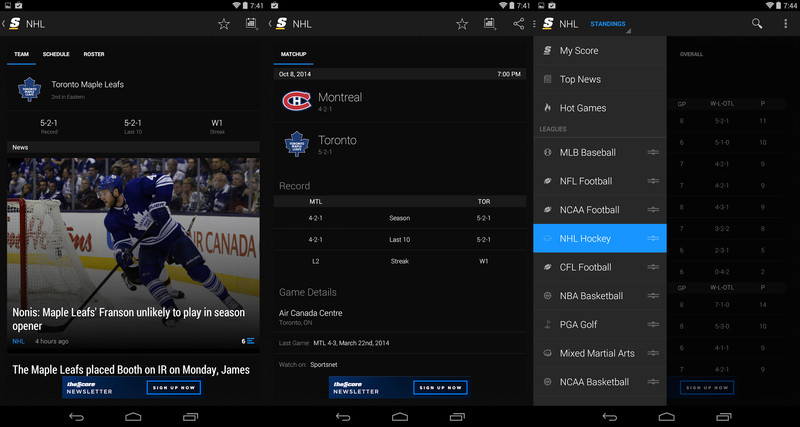Open search in the standings screen
Viewport: 800px width, 427px height.
tap(757, 24)
